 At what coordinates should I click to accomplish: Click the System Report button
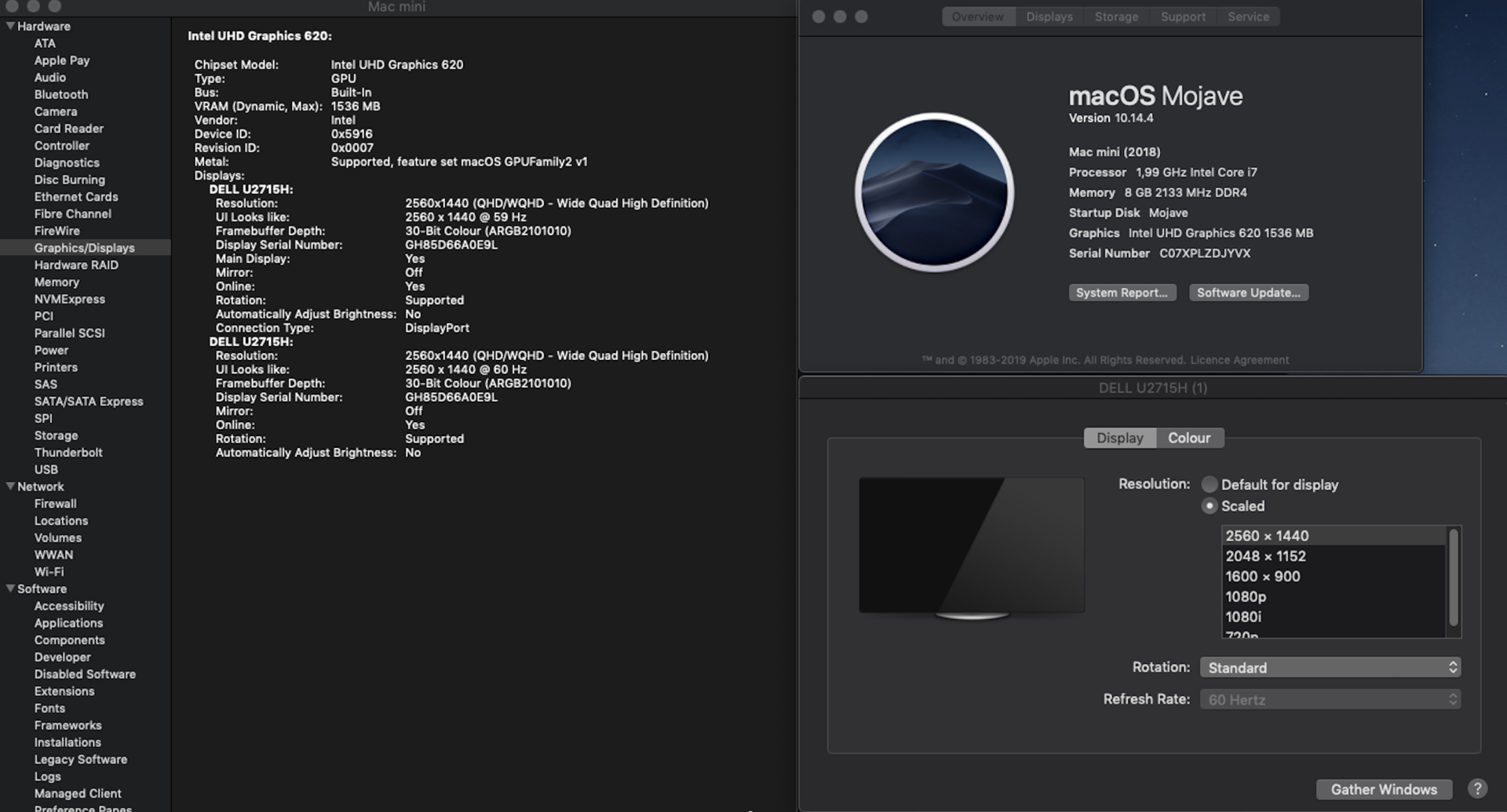pos(1122,293)
